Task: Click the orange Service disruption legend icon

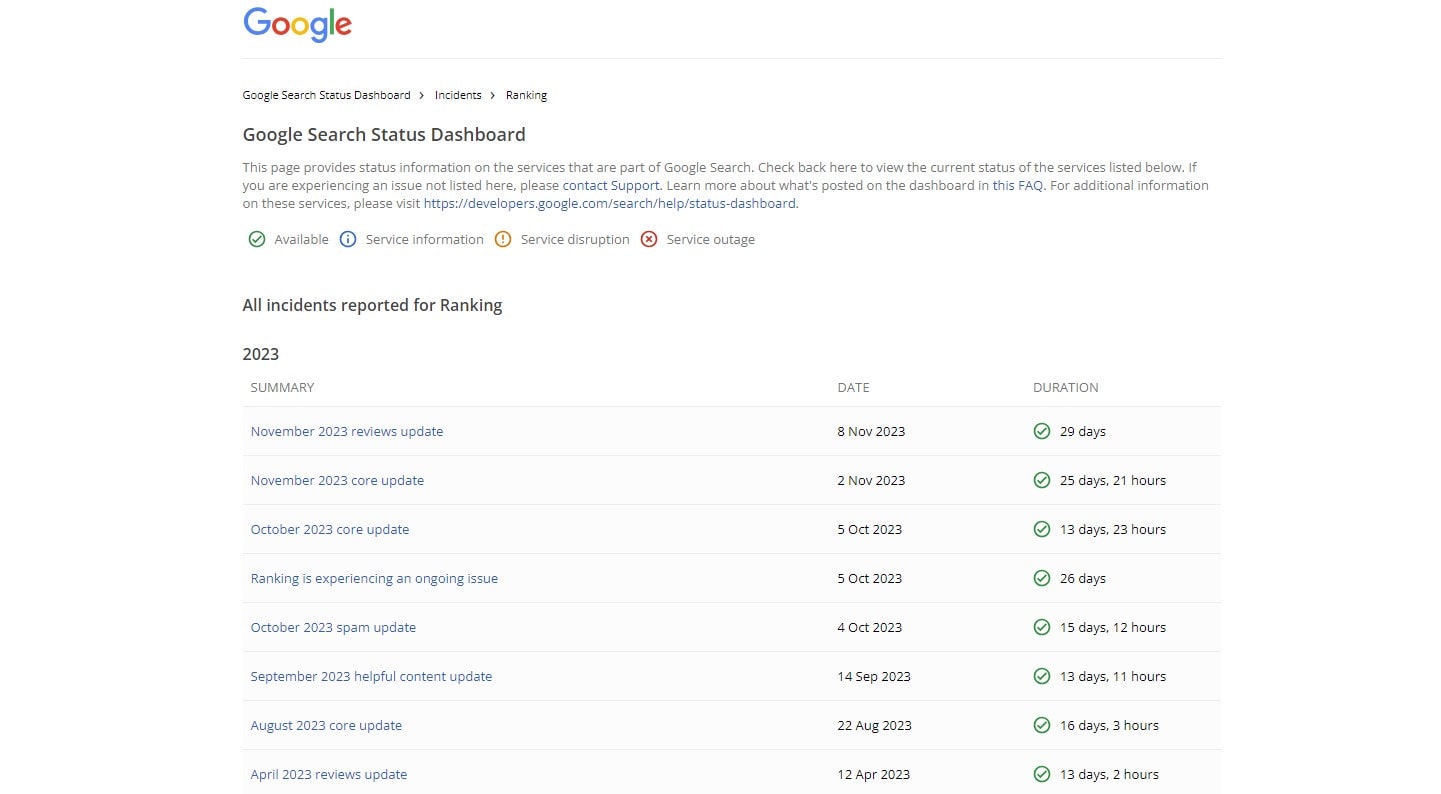Action: 503,239
